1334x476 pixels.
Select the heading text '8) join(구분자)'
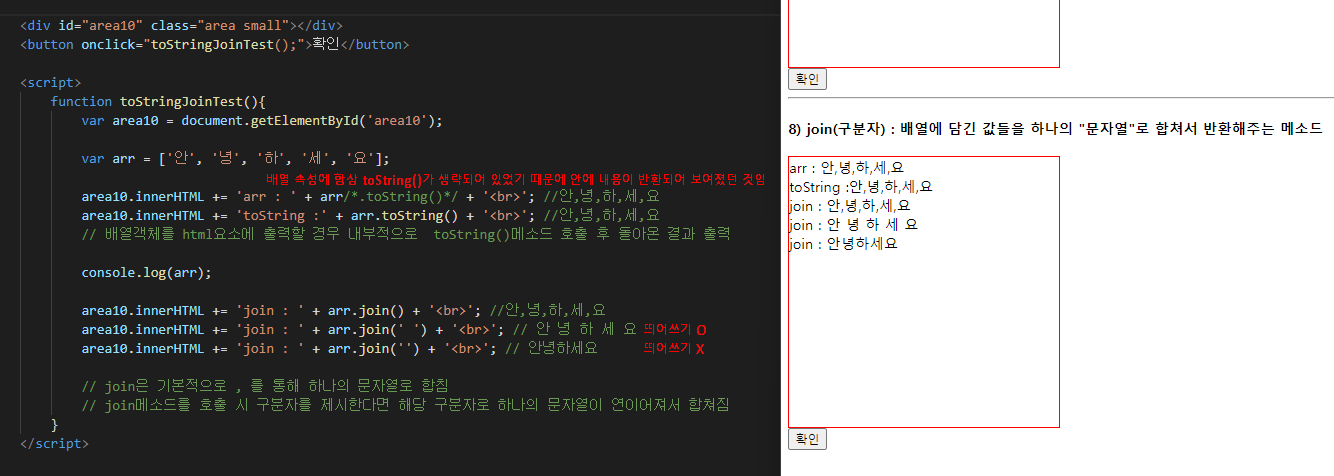(x=840, y=128)
